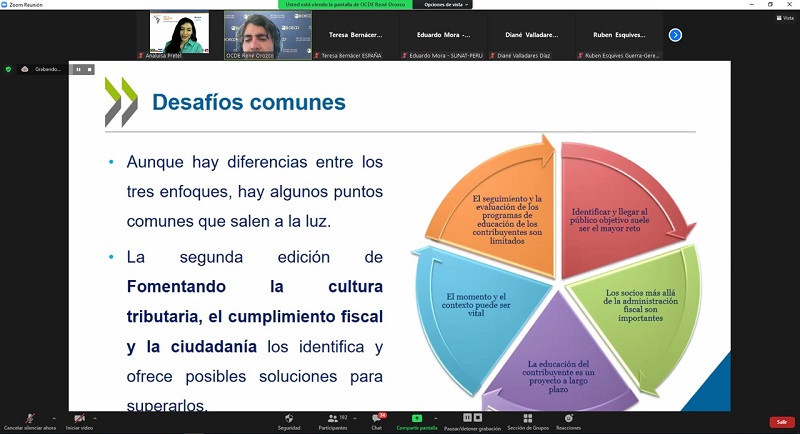Start video with the crossed-out camera icon
The width and height of the screenshot is (800, 434).
coord(79,418)
